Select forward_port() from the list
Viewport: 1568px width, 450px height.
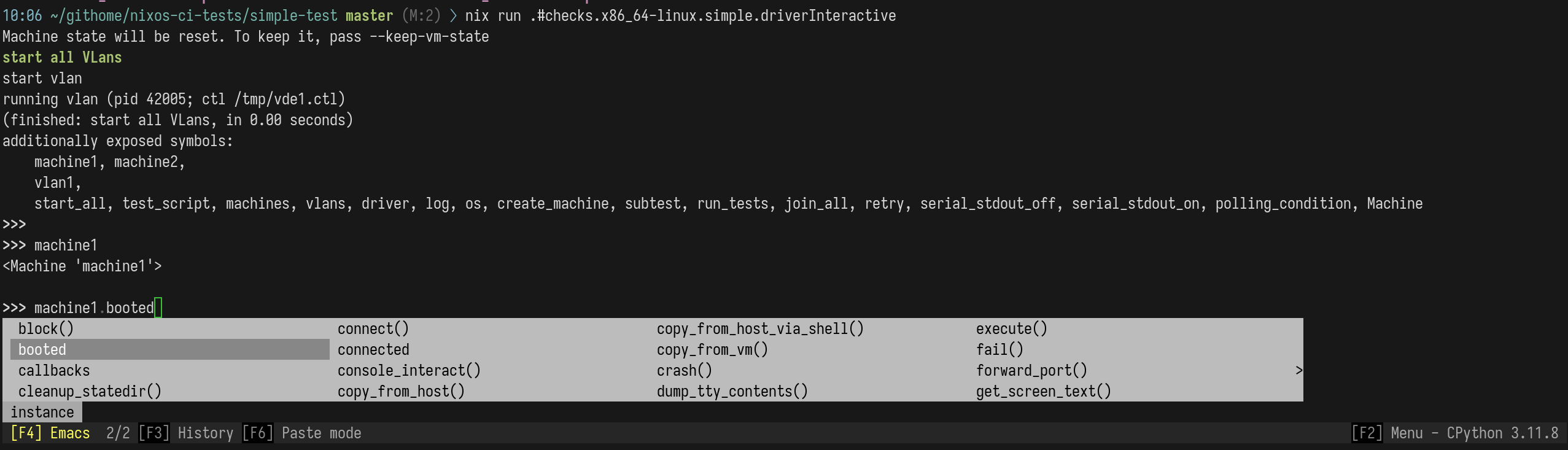pyautogui.click(x=1031, y=370)
